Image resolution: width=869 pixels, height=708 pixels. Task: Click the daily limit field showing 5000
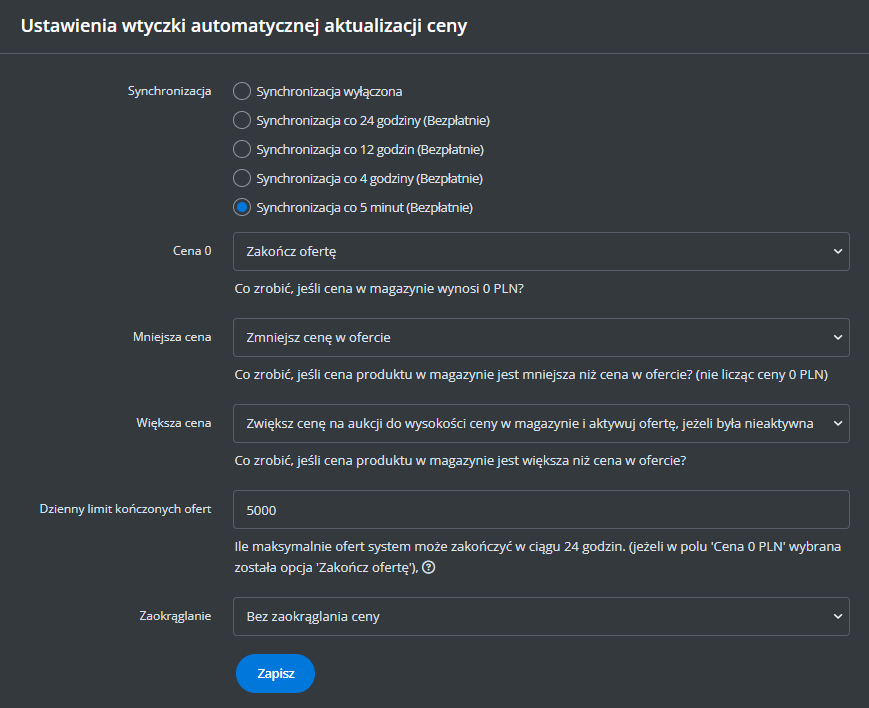tap(540, 510)
